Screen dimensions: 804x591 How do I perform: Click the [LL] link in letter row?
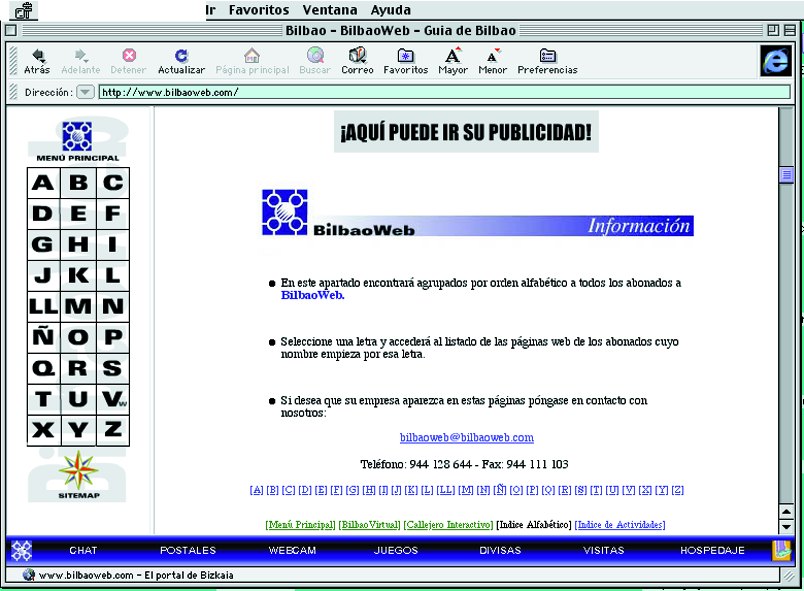tap(446, 490)
